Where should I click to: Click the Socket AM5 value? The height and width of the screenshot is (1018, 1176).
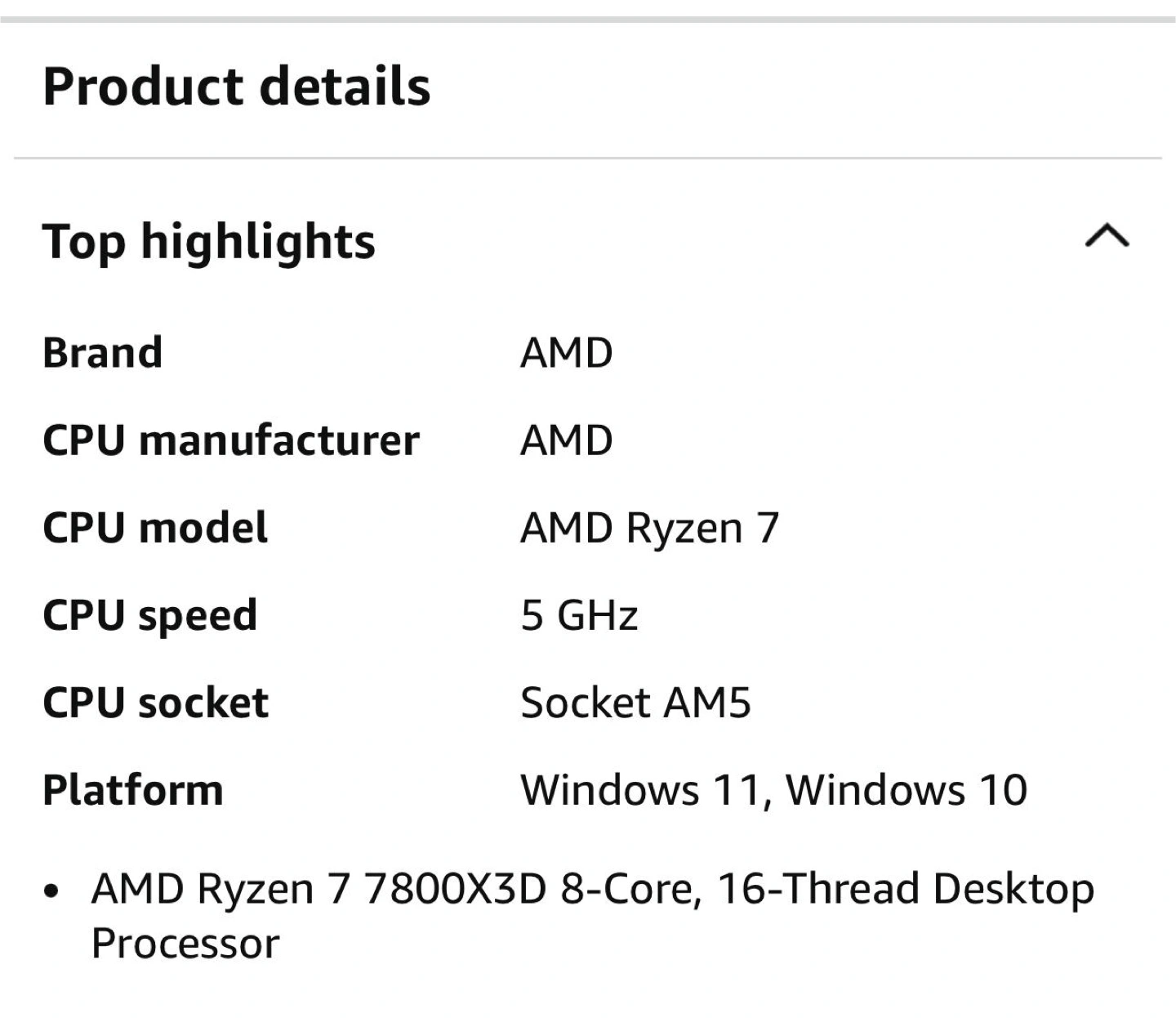[635, 703]
